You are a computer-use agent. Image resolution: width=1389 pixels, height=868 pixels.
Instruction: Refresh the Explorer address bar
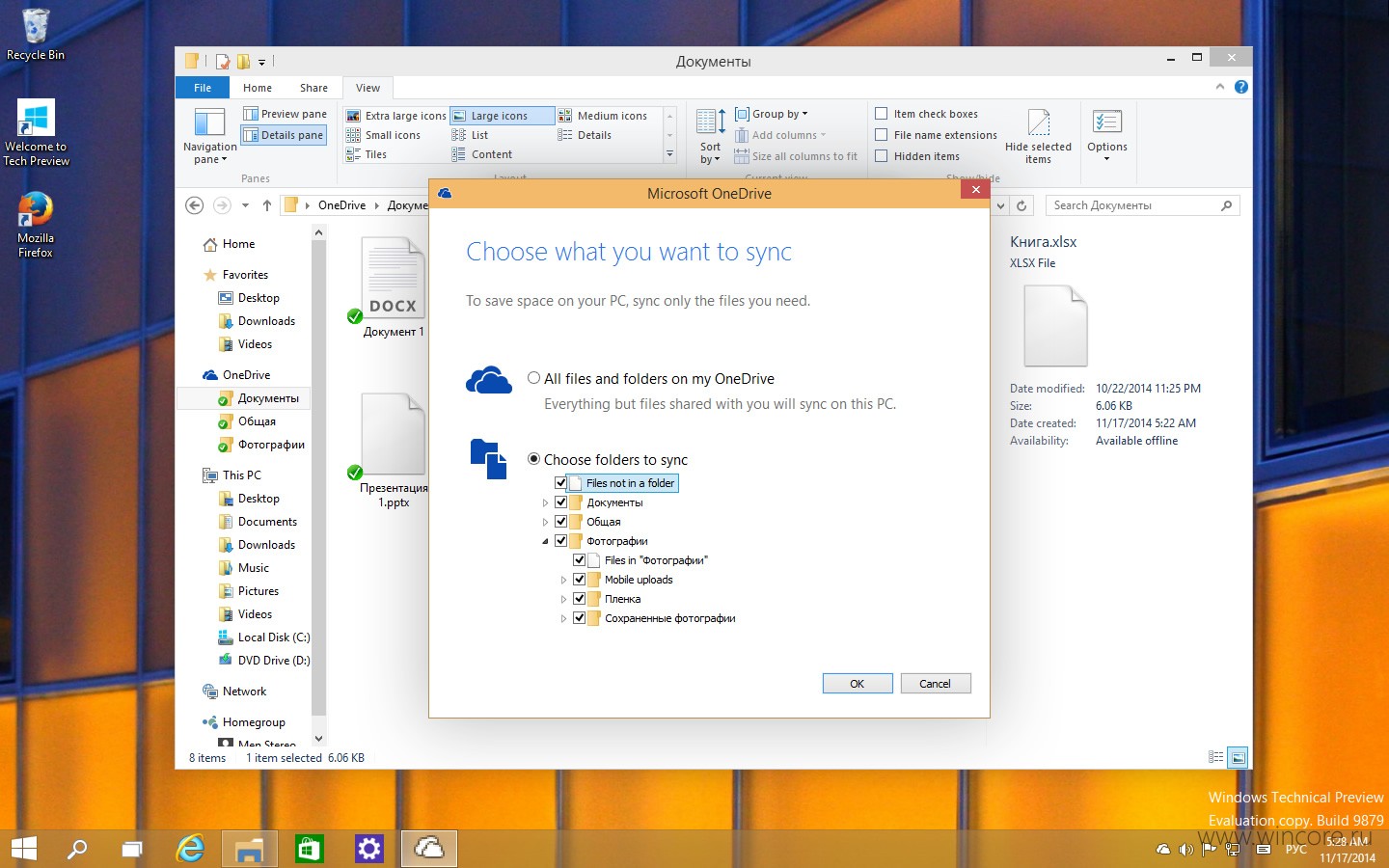point(1021,205)
